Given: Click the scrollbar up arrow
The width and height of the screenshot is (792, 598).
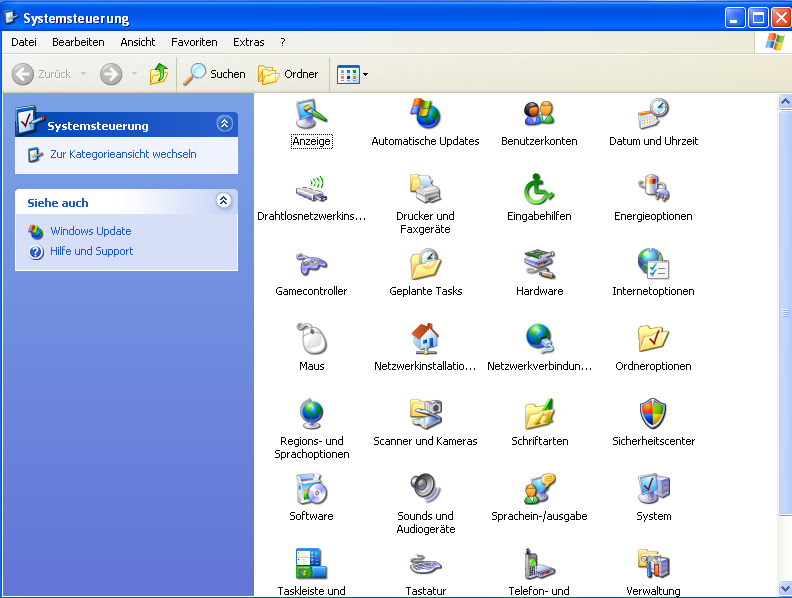Looking at the screenshot, I should 785,102.
